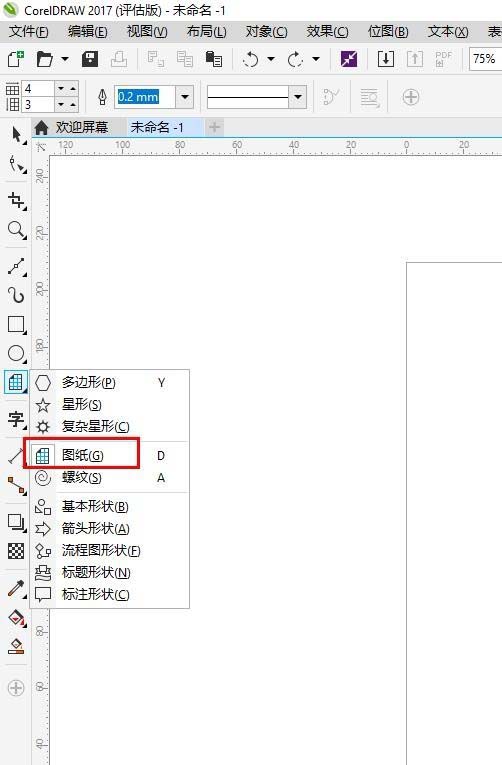Click the 75% zoom level field
Screen dimensions: 502x765
pyautogui.click(x=485, y=59)
